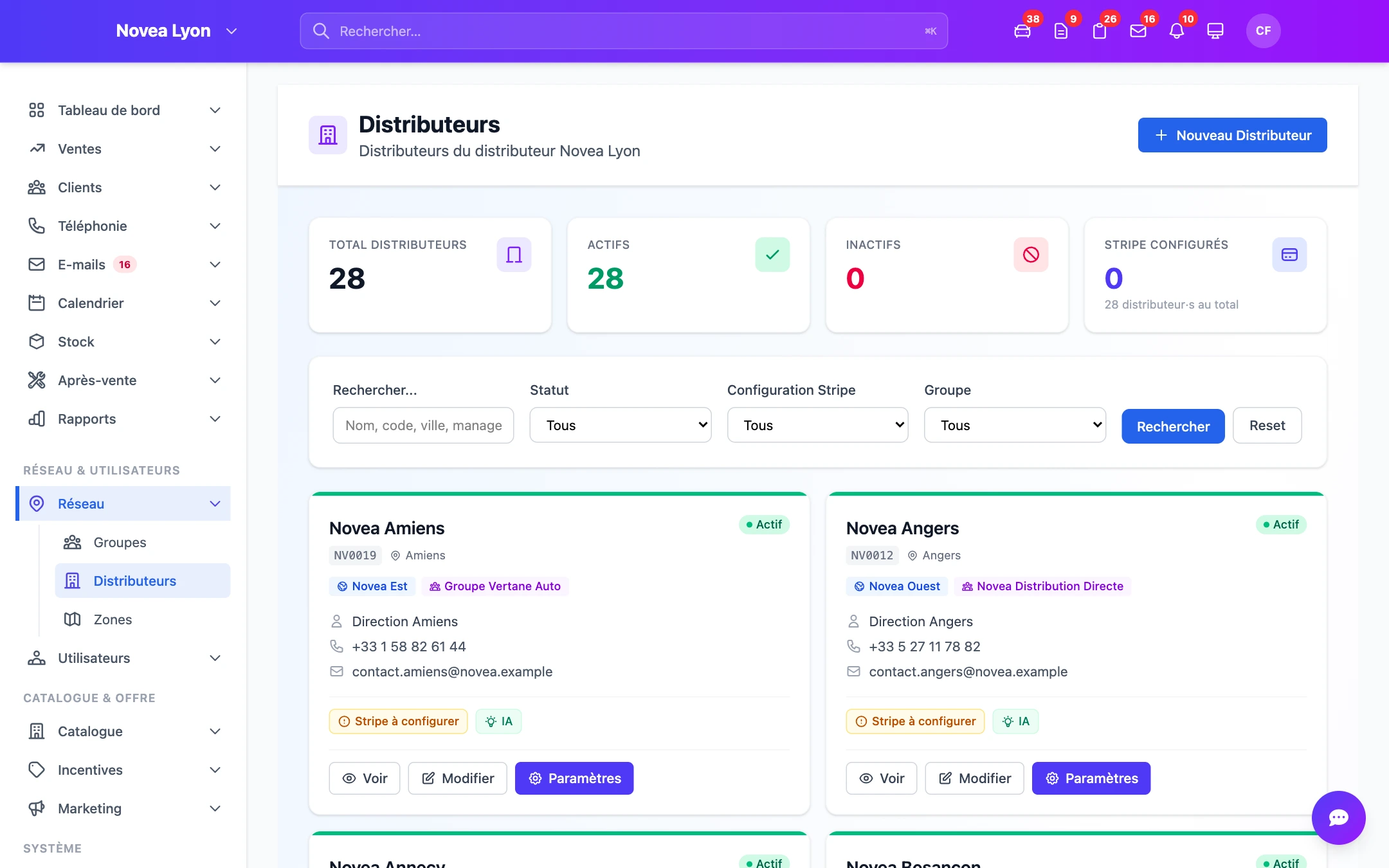Click the Novea Distribution Directe tag
This screenshot has height=868, width=1389.
(x=1042, y=586)
